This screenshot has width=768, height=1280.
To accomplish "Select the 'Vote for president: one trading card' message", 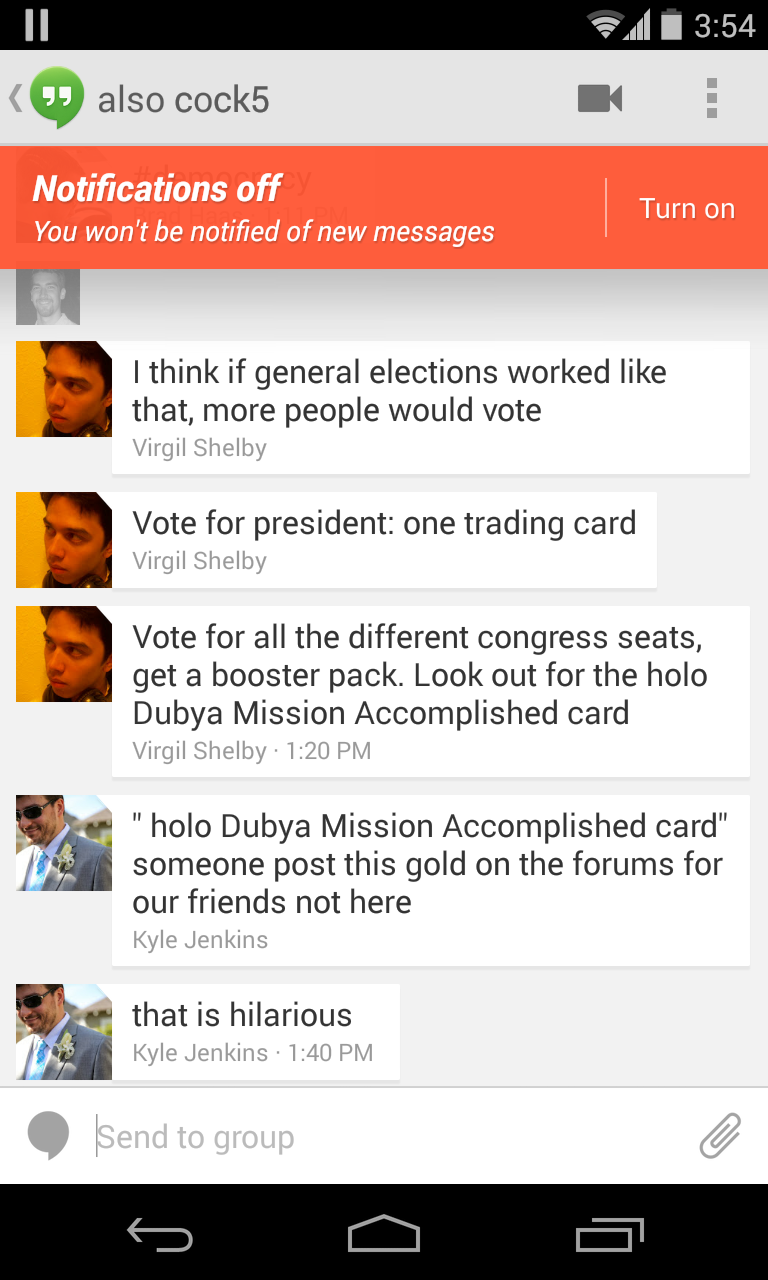I will [384, 539].
